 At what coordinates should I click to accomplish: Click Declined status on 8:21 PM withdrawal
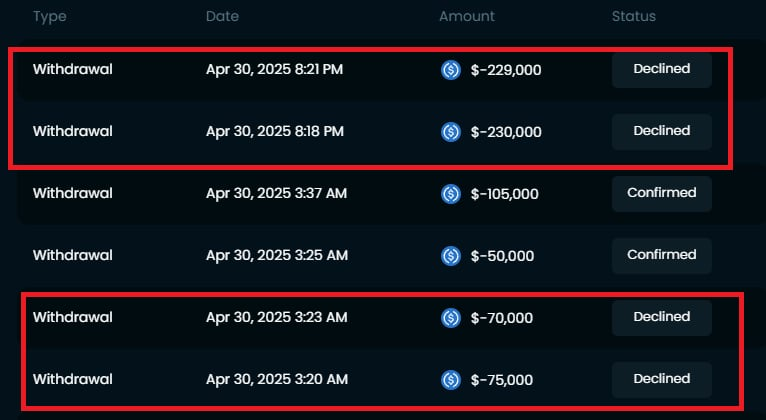(x=661, y=69)
